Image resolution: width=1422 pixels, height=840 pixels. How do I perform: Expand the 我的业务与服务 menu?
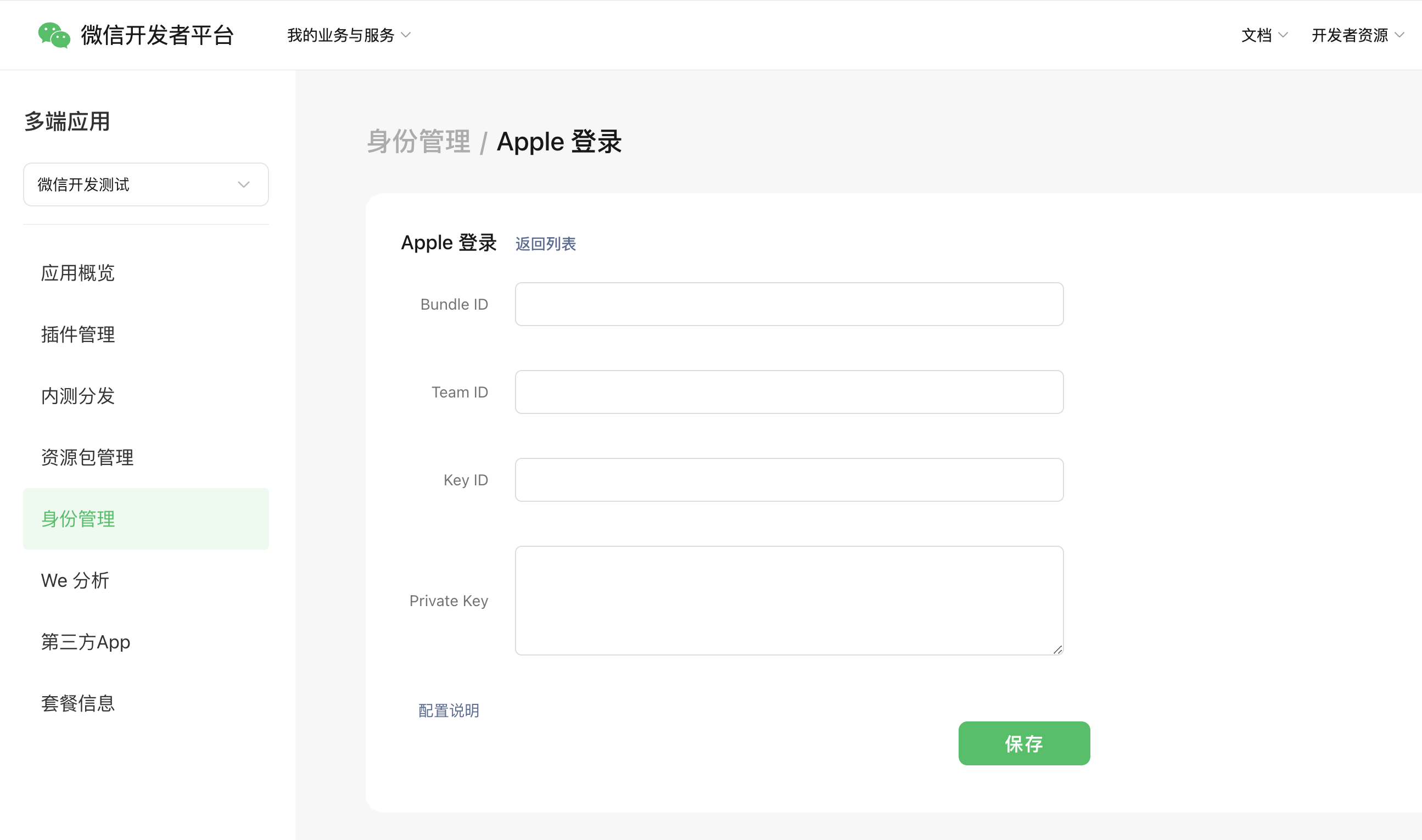click(349, 35)
